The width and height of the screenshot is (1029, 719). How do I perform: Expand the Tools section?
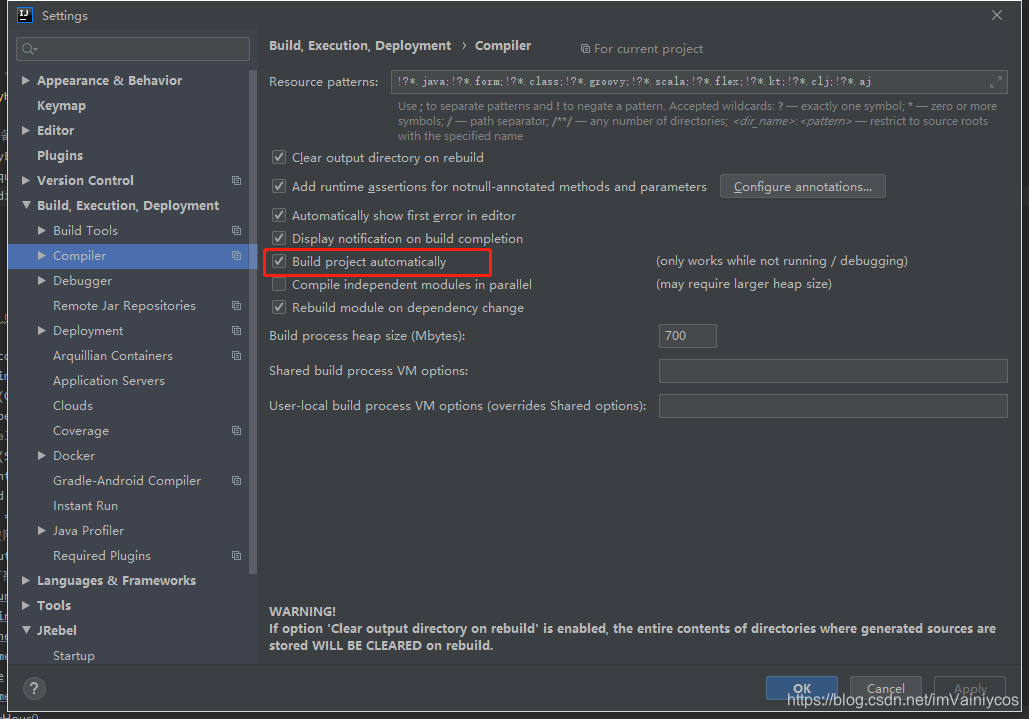[x=26, y=605]
